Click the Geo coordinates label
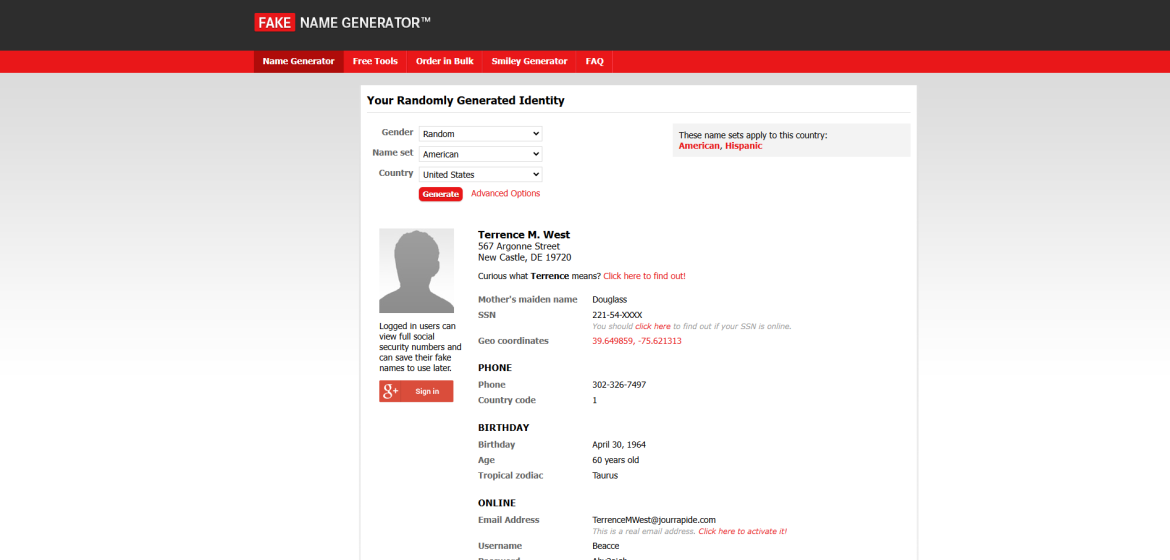 pos(513,340)
